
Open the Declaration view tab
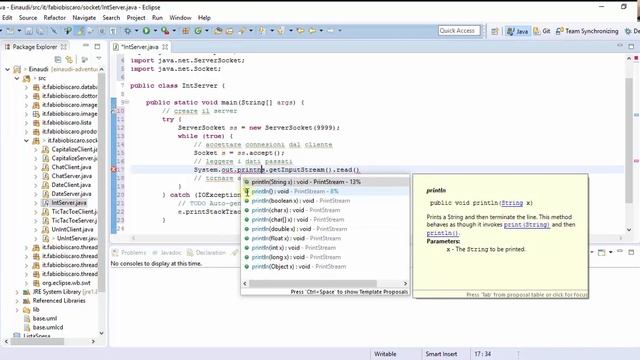[x=207, y=253]
